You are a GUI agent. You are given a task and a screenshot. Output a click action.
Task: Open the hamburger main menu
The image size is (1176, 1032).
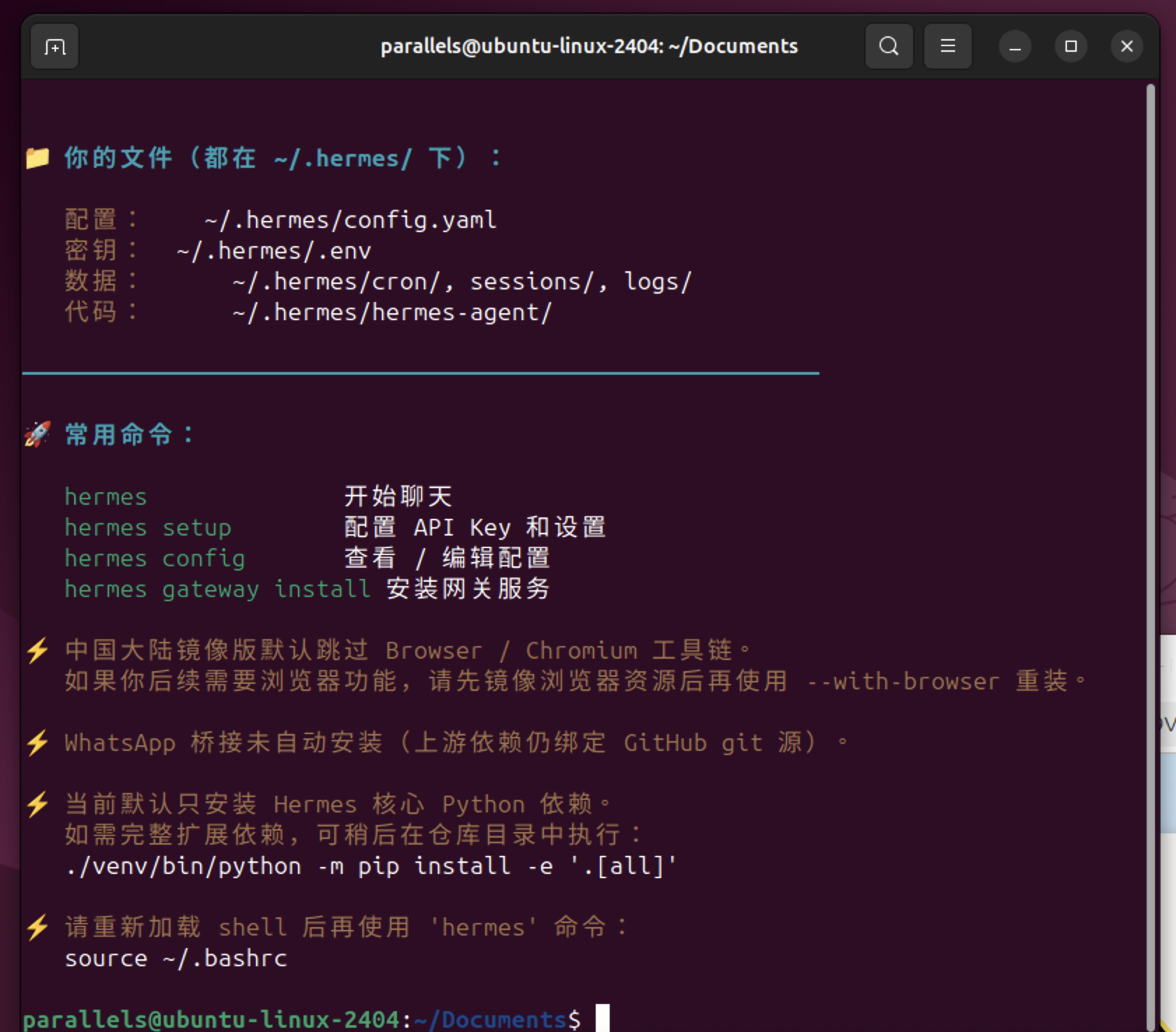pyautogui.click(x=947, y=47)
